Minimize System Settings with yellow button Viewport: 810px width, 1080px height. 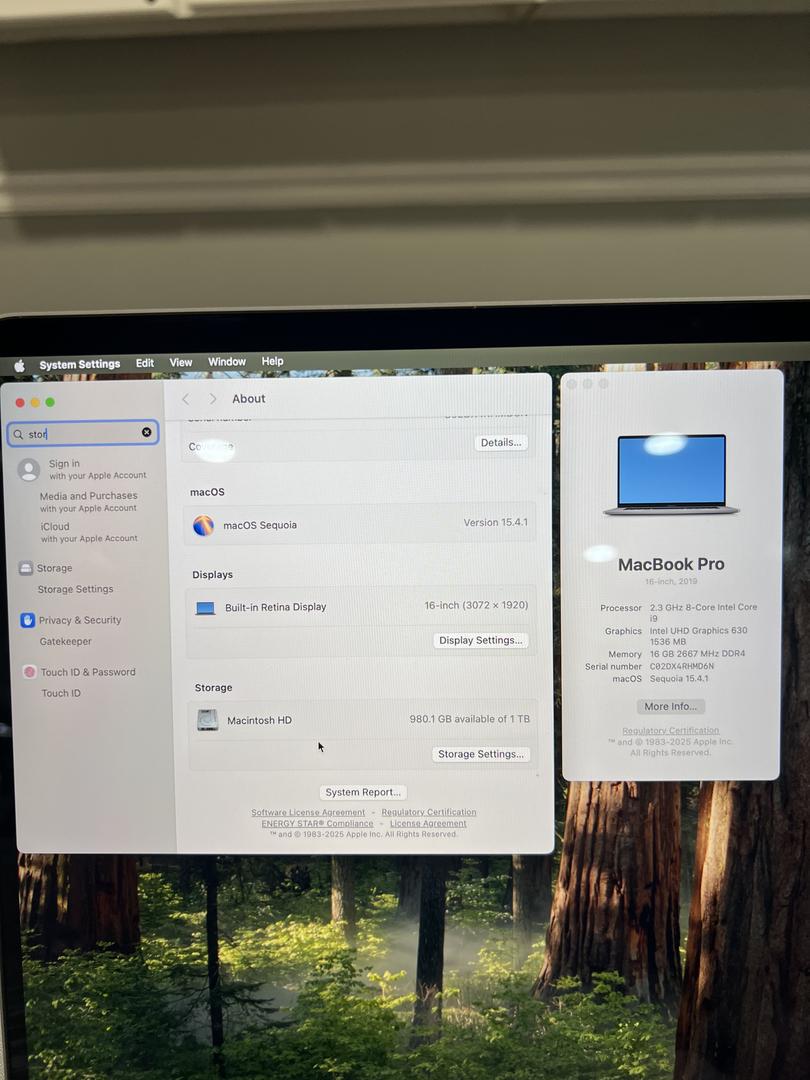[x=35, y=402]
